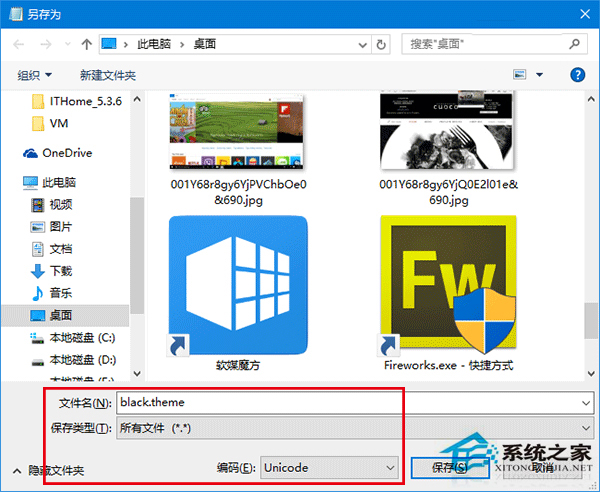The width and height of the screenshot is (600, 492).
Task: Click the 图片 icon in sidebar
Action: point(38,227)
